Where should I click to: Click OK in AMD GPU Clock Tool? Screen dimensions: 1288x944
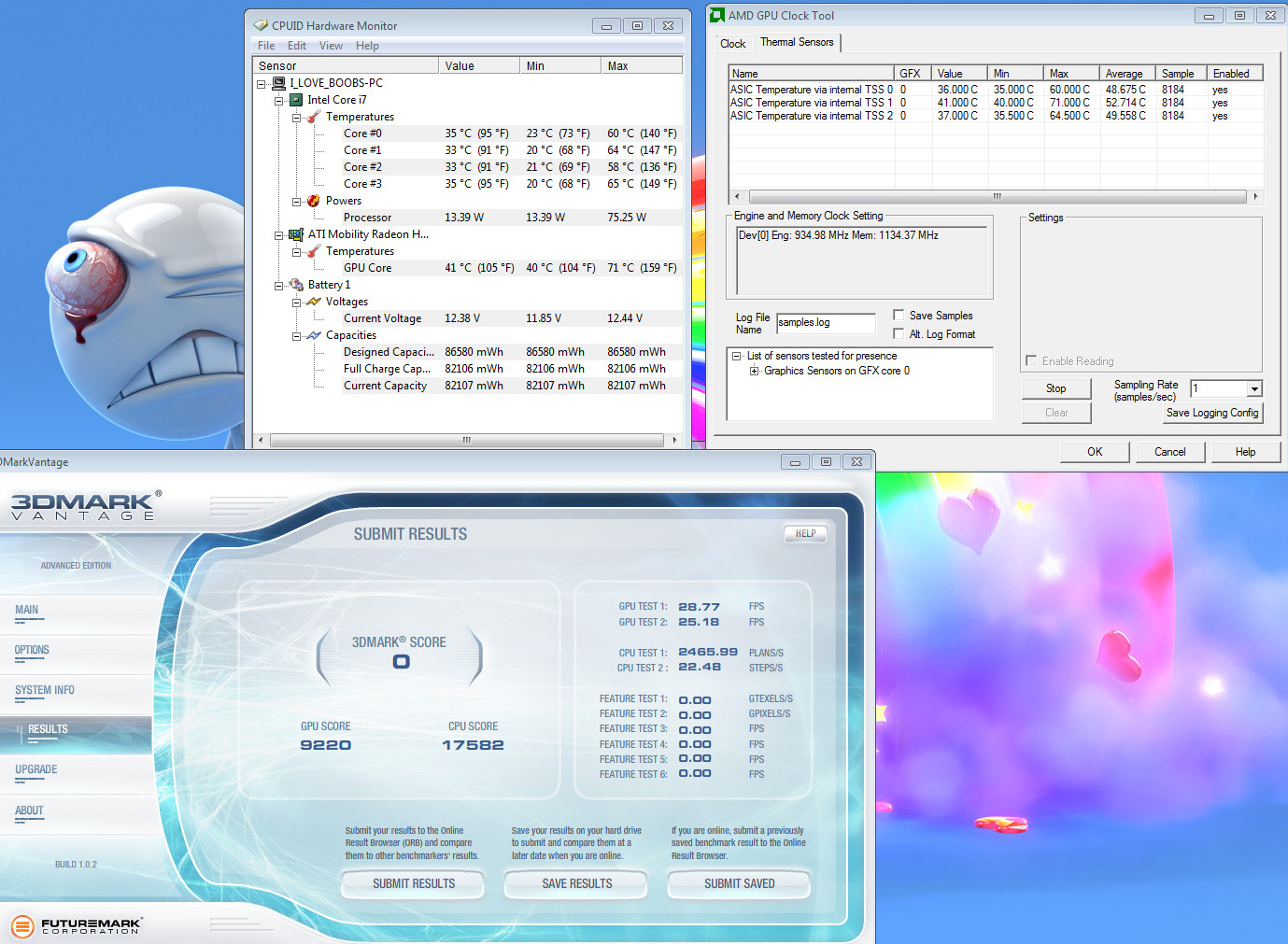(x=1095, y=452)
